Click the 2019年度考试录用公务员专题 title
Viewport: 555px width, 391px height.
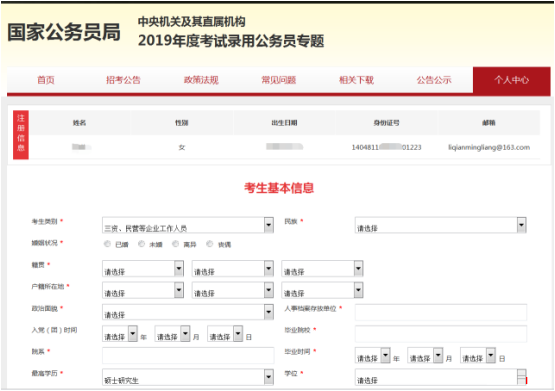click(231, 41)
